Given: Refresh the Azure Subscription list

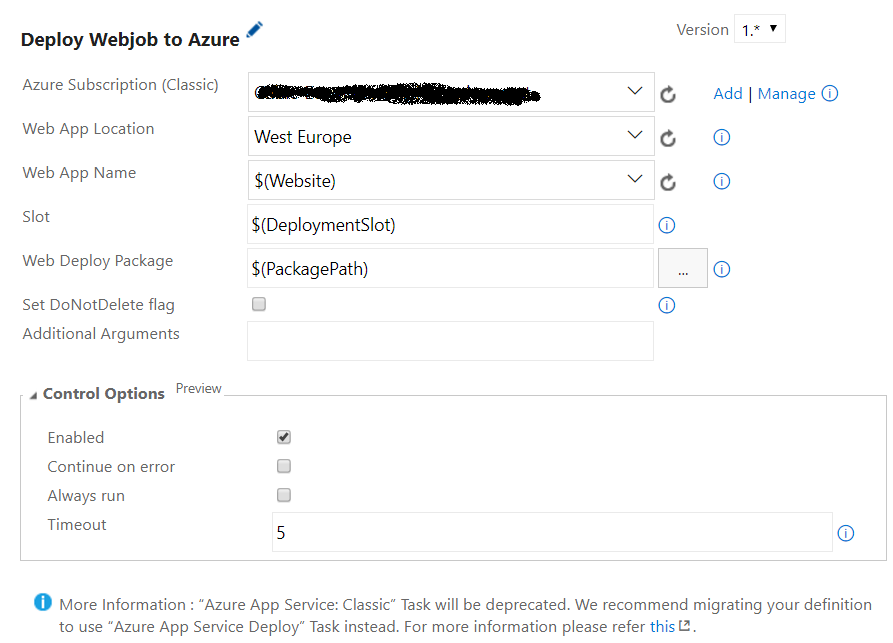Looking at the screenshot, I should pyautogui.click(x=668, y=94).
